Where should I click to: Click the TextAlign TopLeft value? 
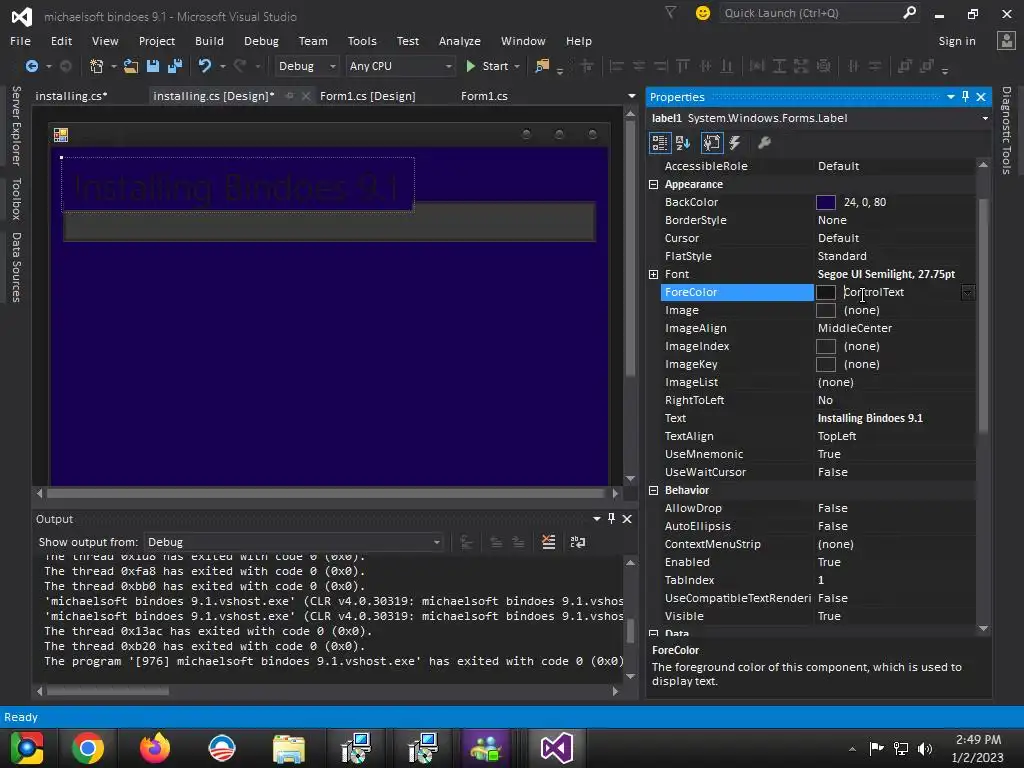point(837,436)
